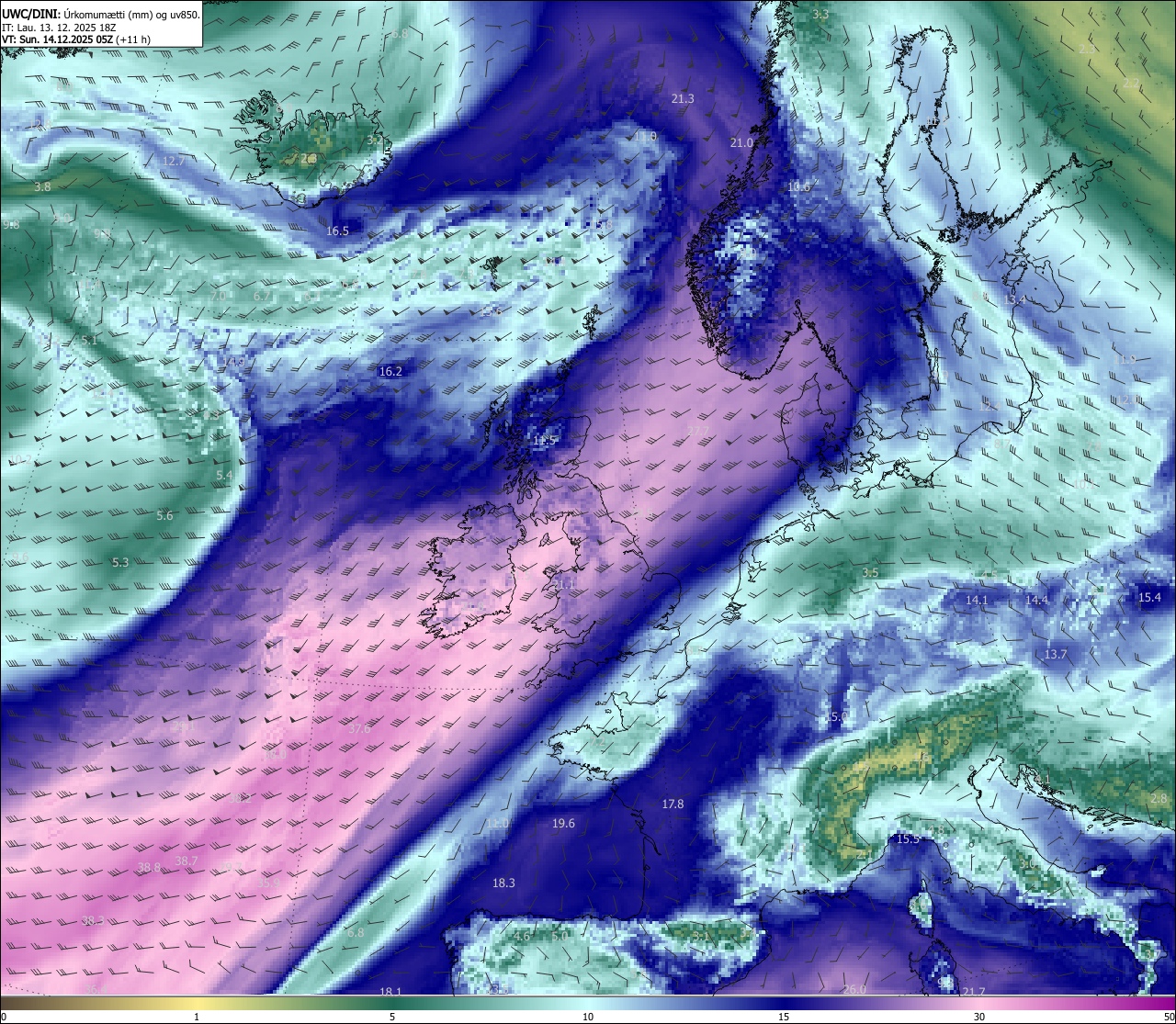Click the 1 label on the colour scale
The width and height of the screenshot is (1176, 1024).
[197, 1017]
